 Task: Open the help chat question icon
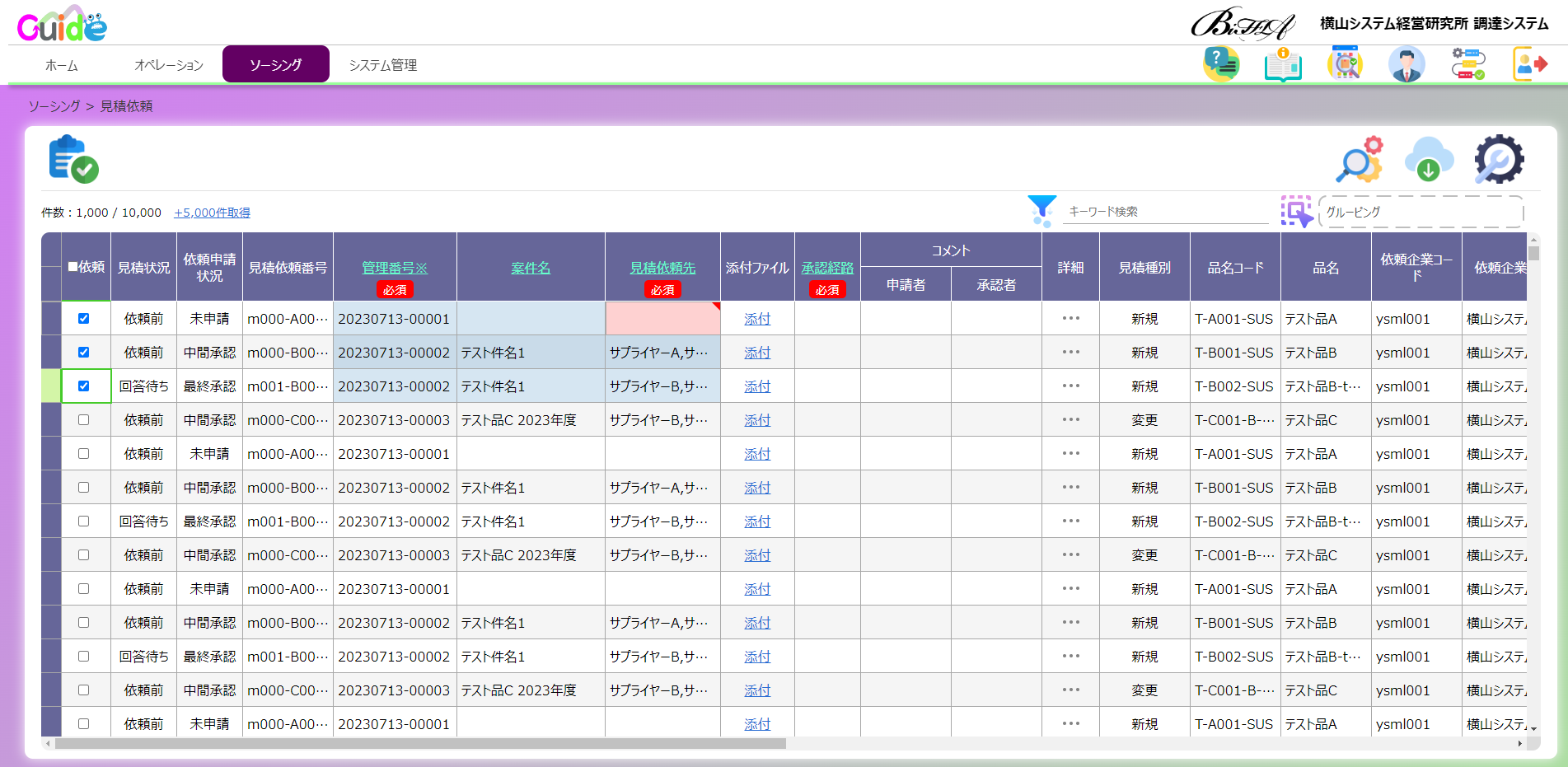click(1221, 63)
